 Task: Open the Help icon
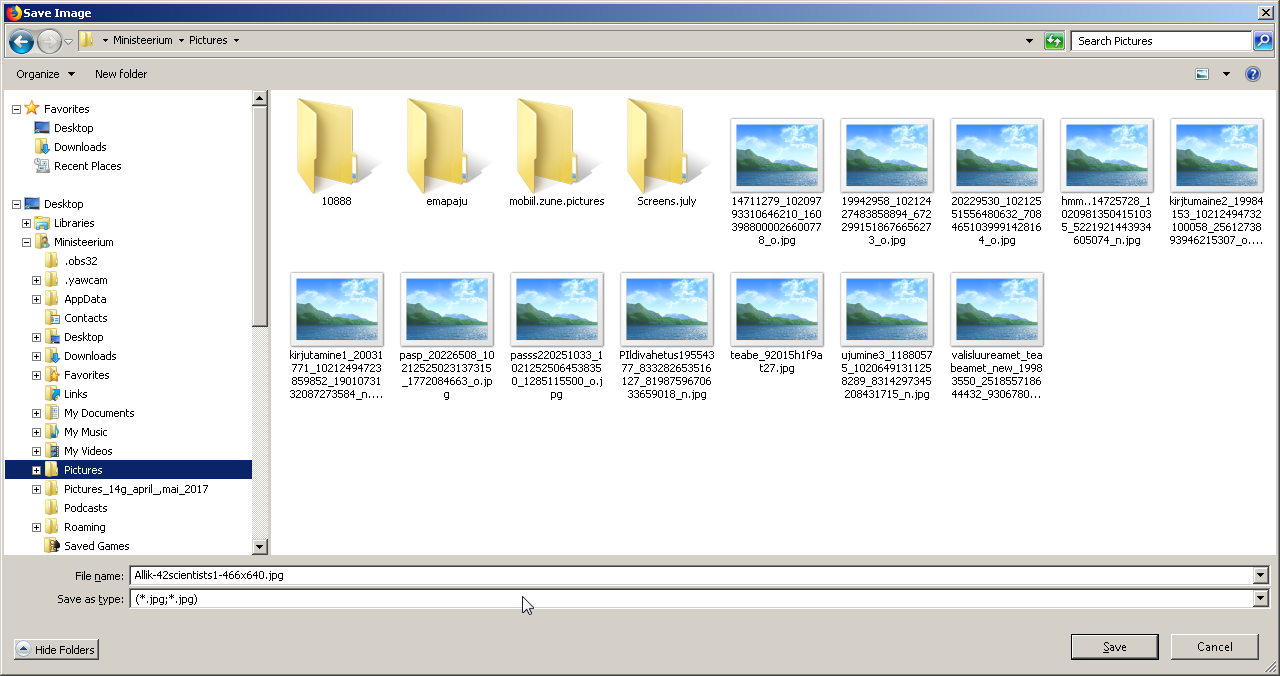1252,74
